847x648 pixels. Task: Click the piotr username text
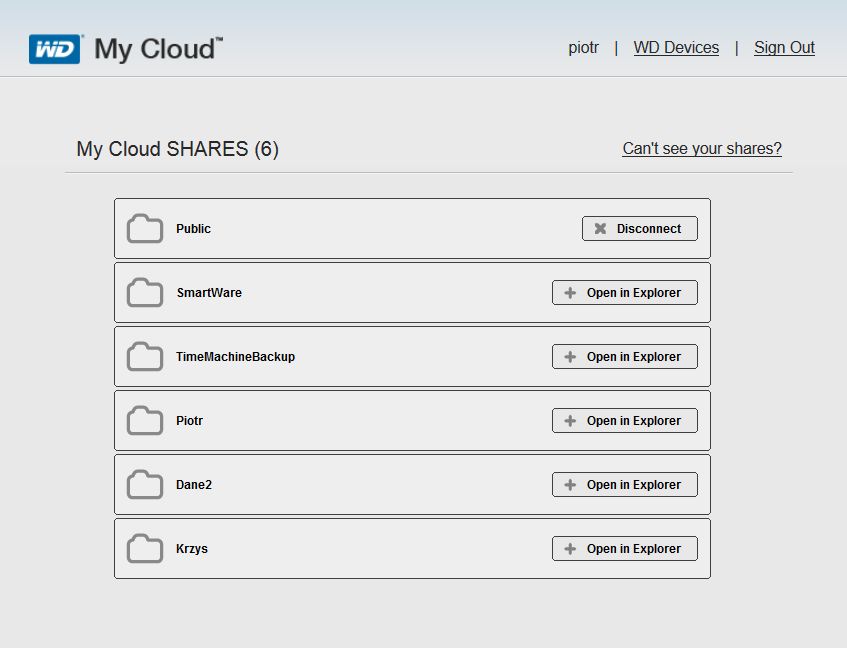(x=583, y=48)
